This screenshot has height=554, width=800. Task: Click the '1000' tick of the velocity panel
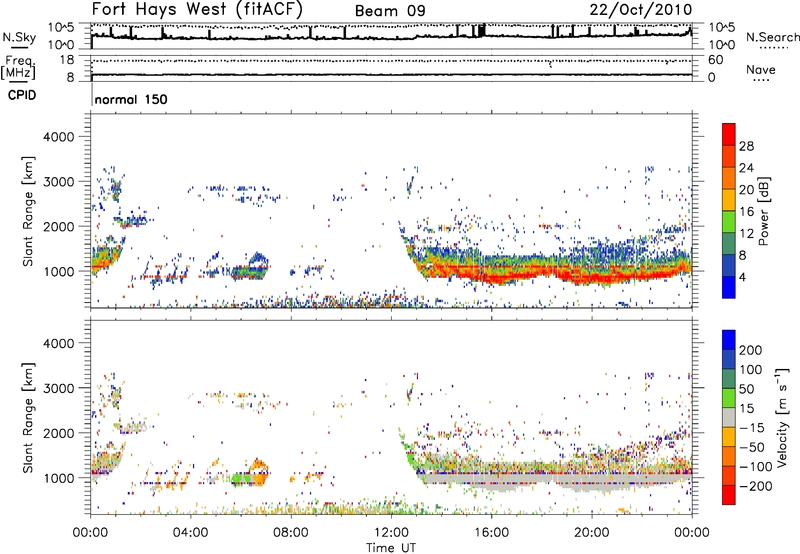click(59, 478)
